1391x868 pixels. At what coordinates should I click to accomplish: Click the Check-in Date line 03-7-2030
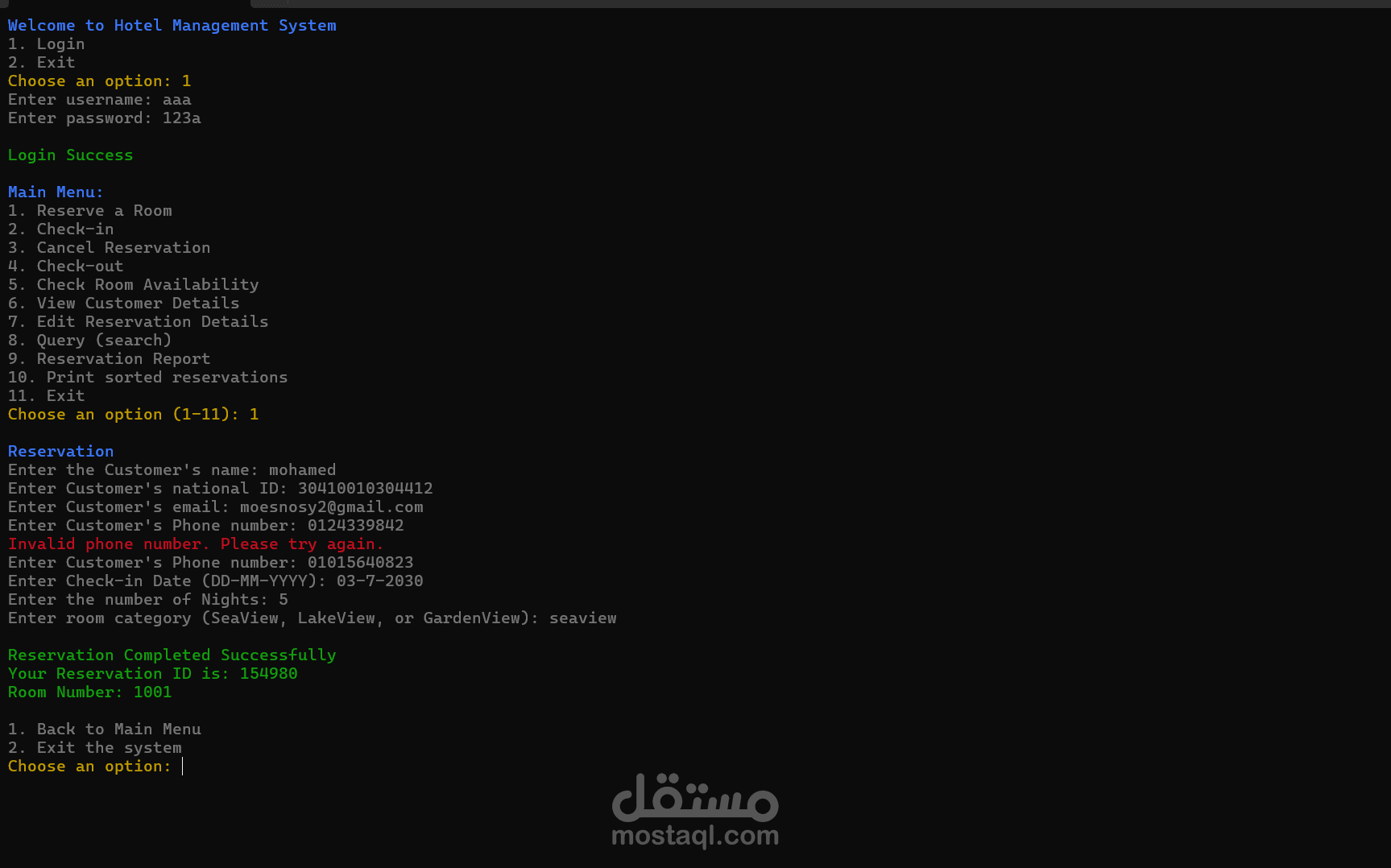click(216, 581)
